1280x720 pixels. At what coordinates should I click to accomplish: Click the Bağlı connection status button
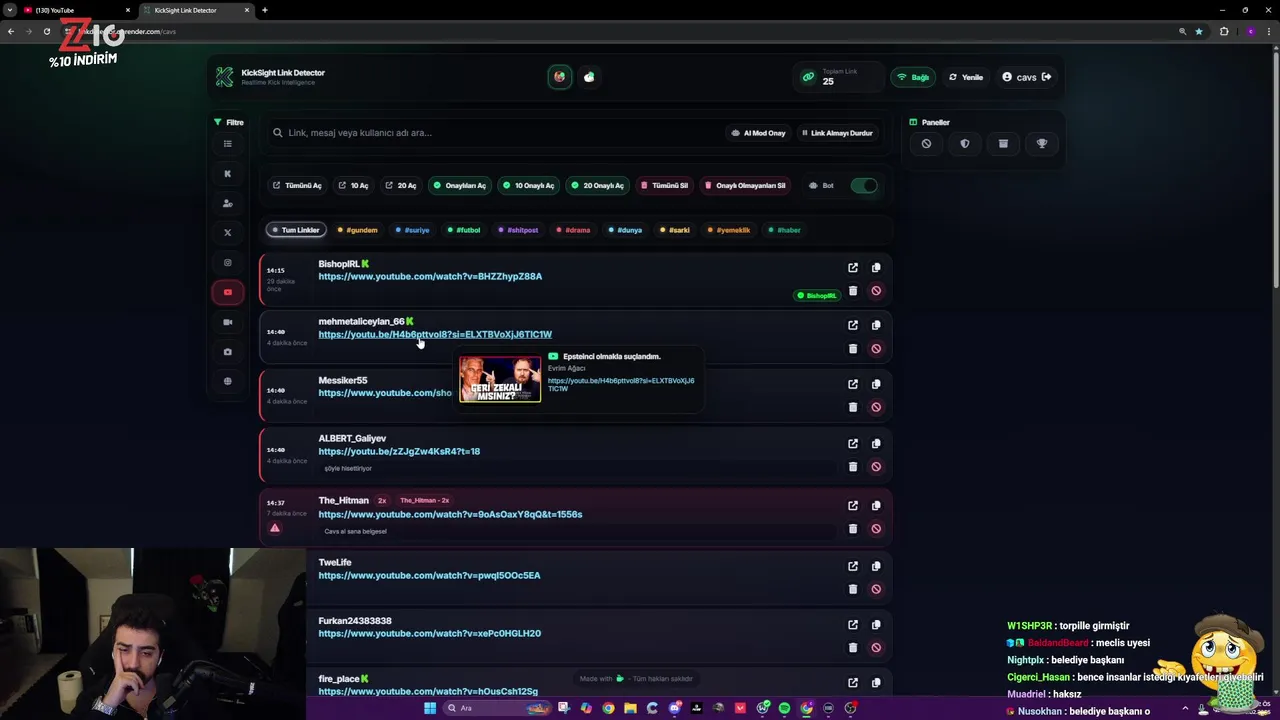[x=912, y=77]
